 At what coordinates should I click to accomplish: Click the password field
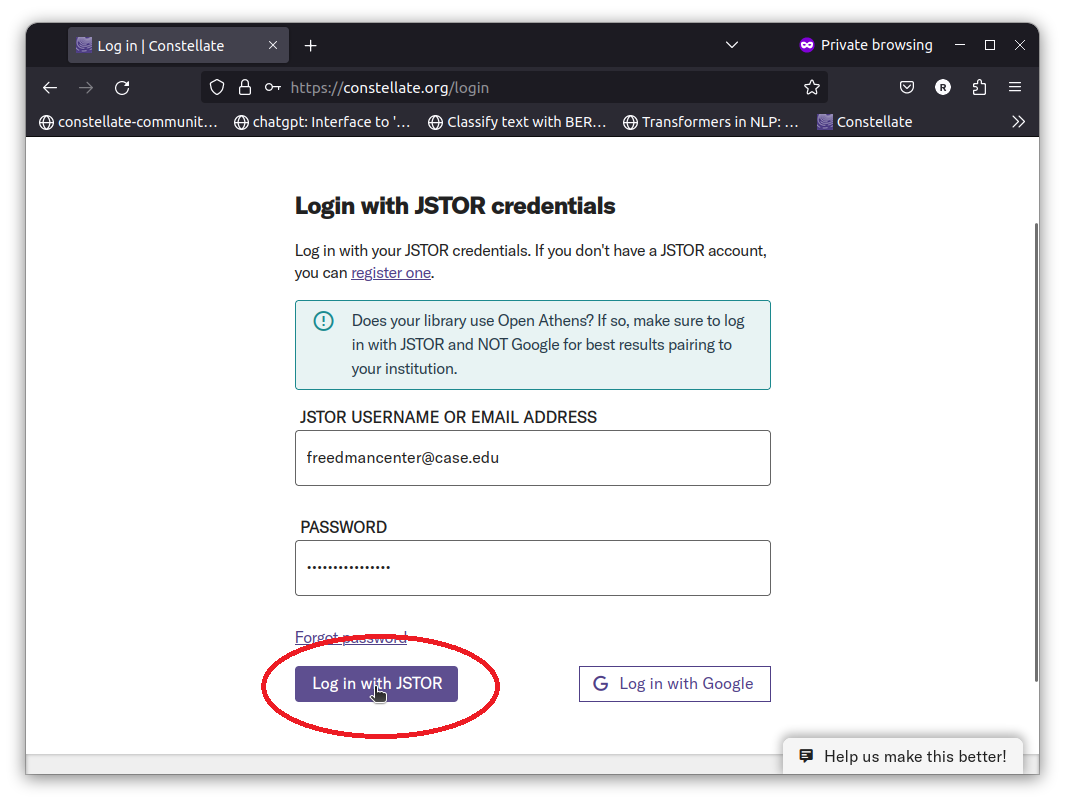(x=532, y=568)
